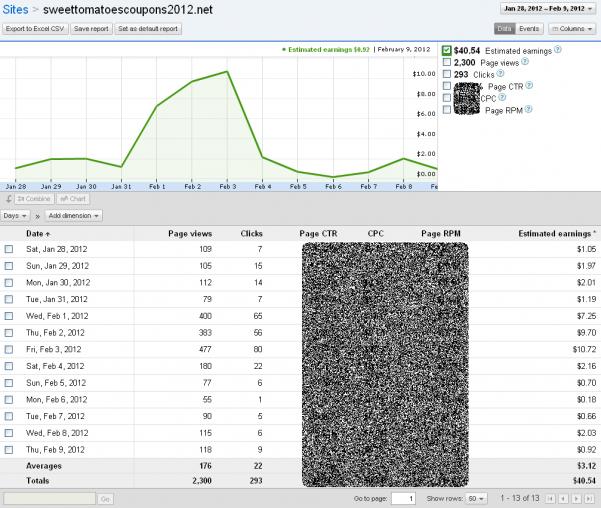
Task: Open help icon next to Page views
Action: coord(525,61)
